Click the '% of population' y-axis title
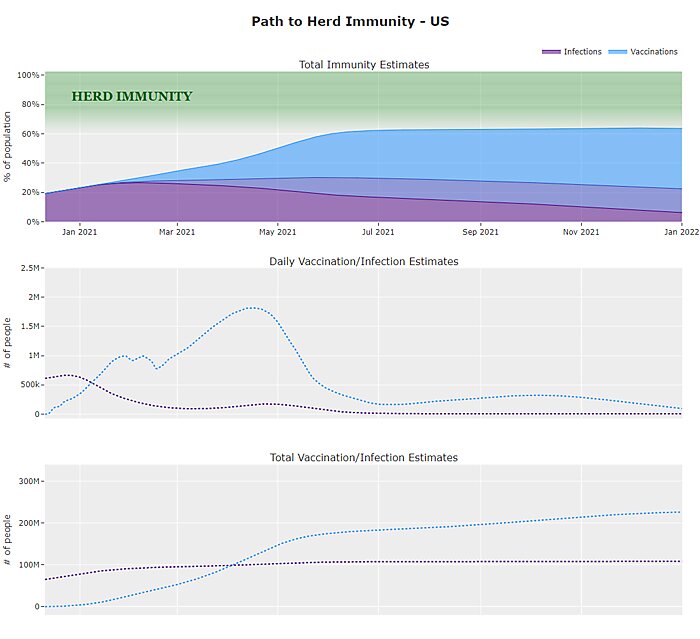 tap(8, 148)
